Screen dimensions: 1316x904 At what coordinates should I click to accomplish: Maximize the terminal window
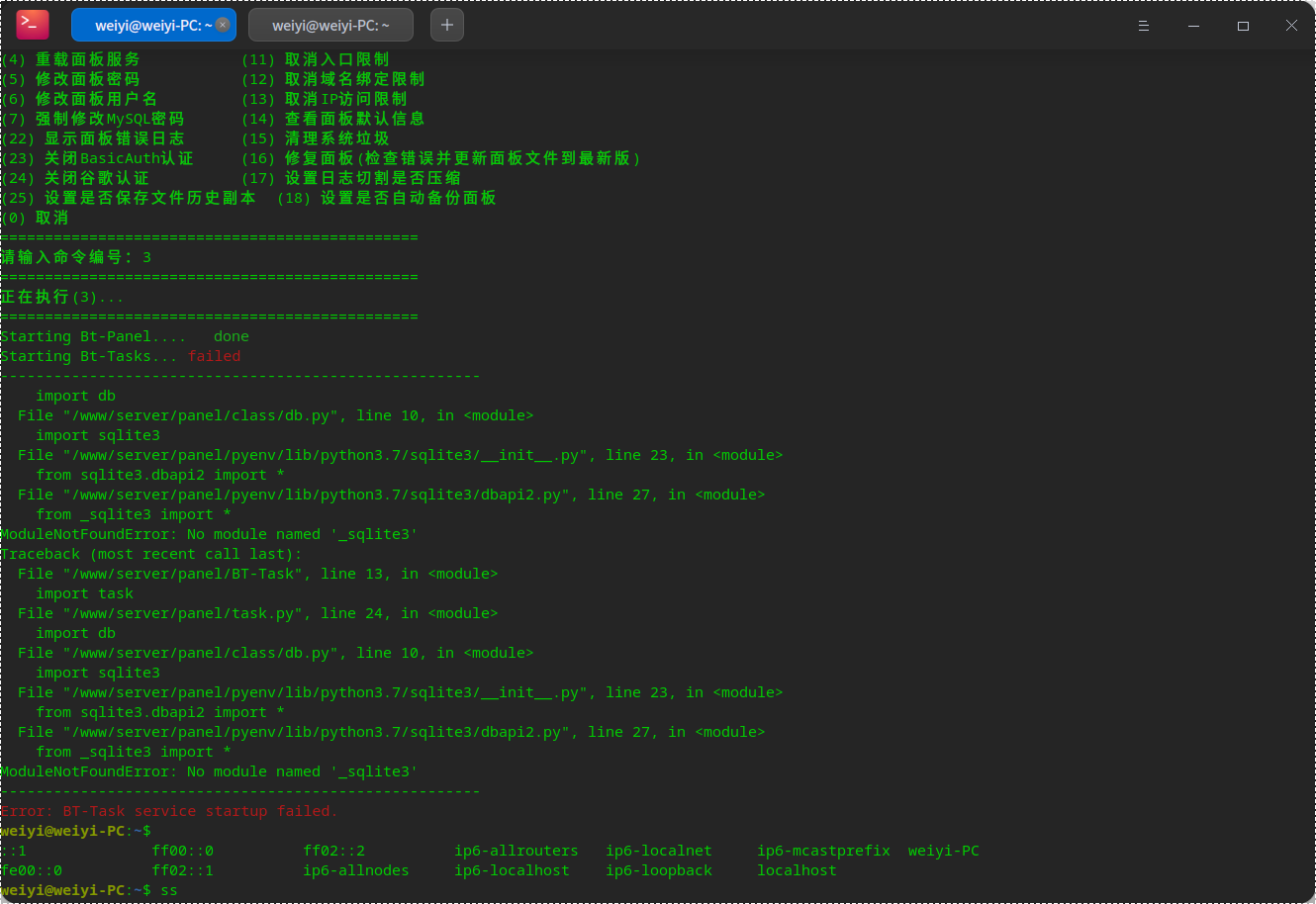(1243, 26)
